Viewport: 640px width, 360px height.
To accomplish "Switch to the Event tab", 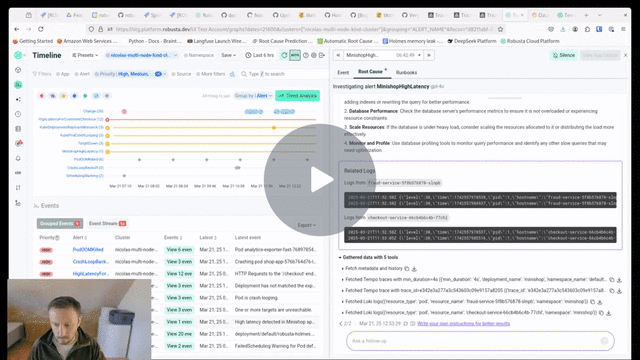I will pos(343,73).
